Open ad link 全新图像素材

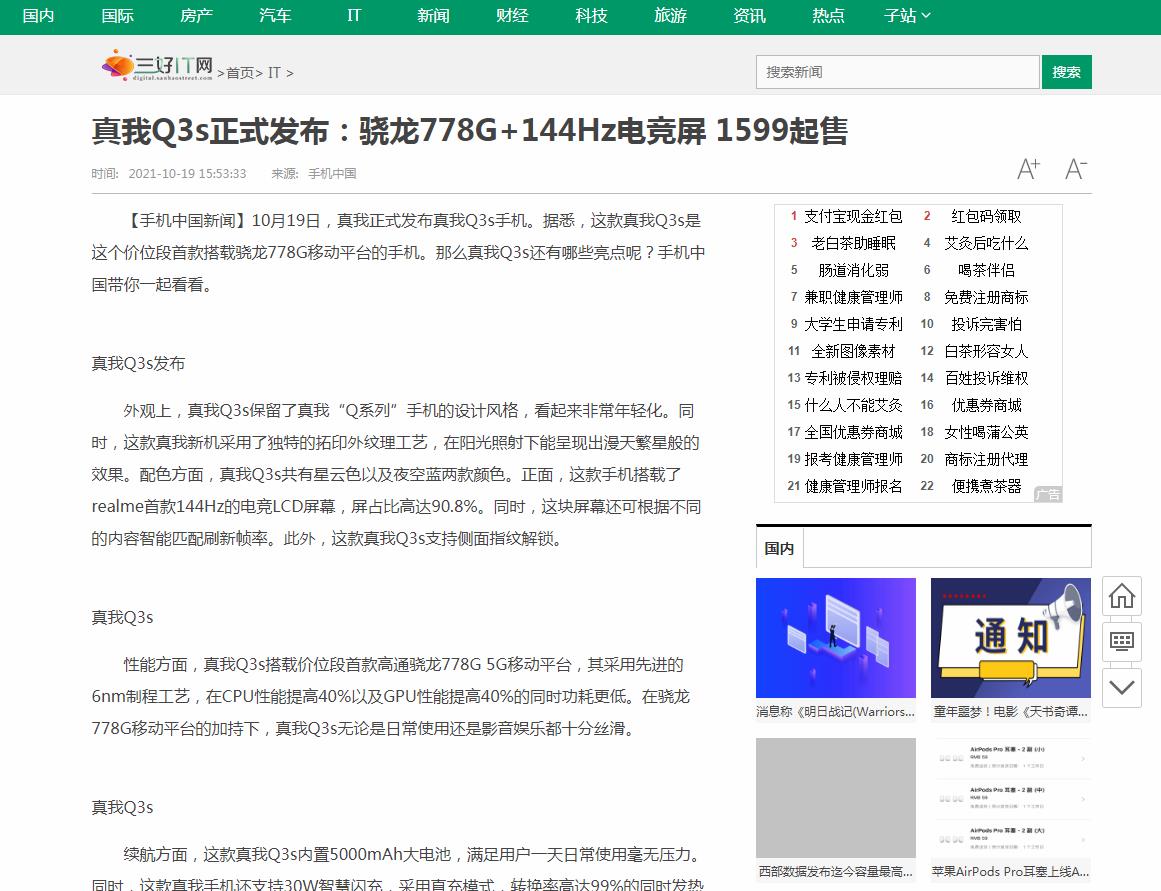(x=853, y=351)
